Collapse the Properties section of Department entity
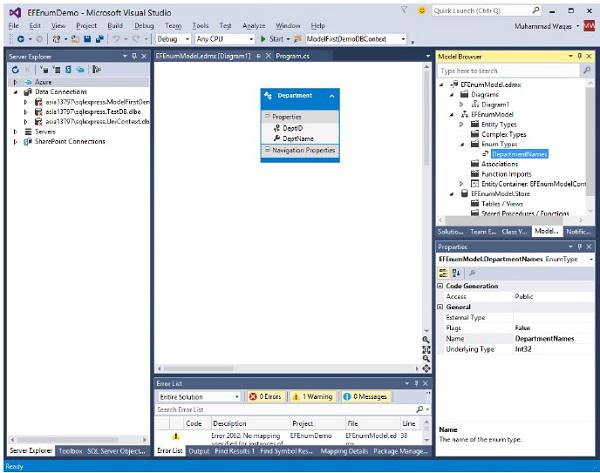600x473 pixels. point(267,116)
